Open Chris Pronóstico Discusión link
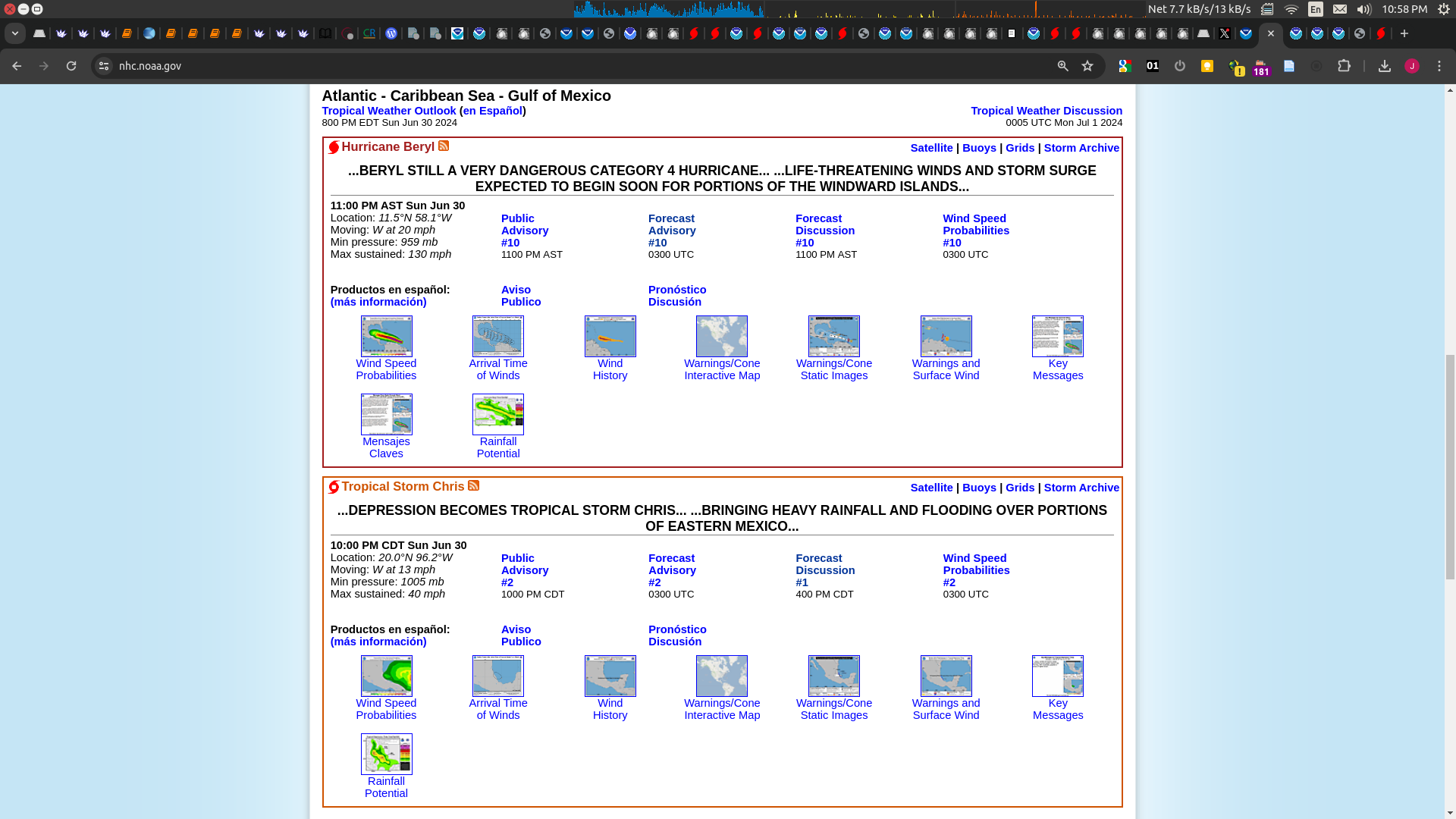The height and width of the screenshot is (819, 1456). [677, 635]
